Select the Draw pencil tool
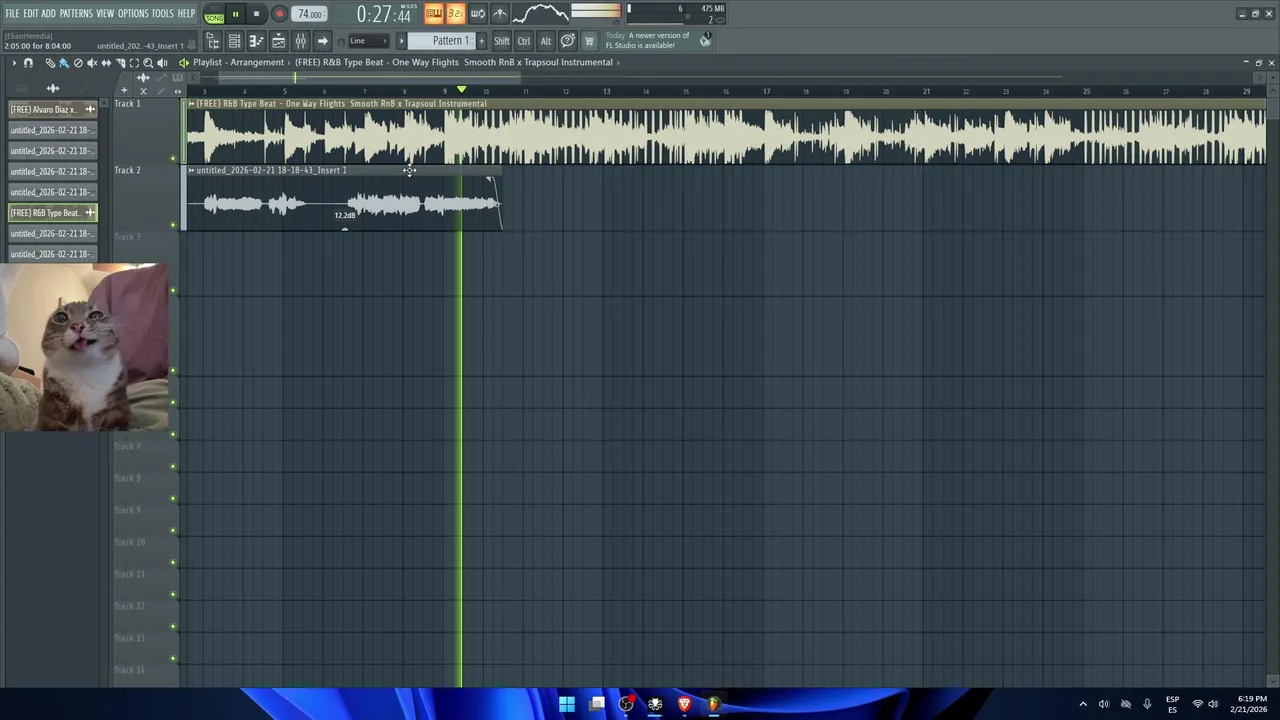Viewport: 1280px width, 720px height. coord(50,63)
